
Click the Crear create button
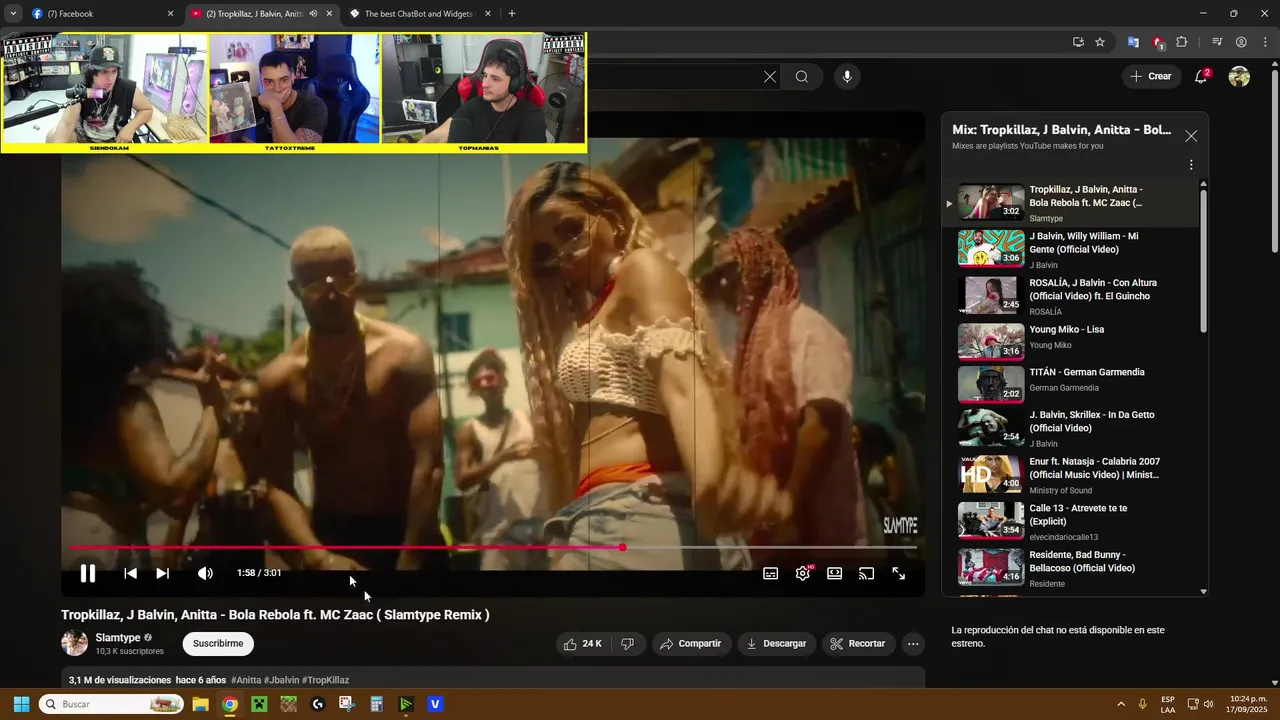pos(1151,76)
